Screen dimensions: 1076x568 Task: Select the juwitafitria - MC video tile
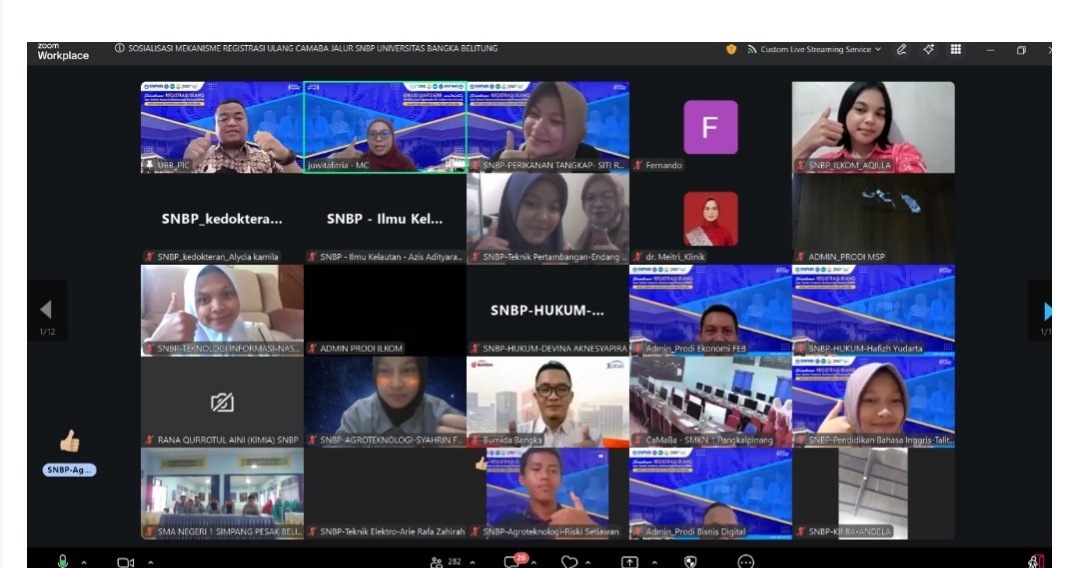(384, 127)
